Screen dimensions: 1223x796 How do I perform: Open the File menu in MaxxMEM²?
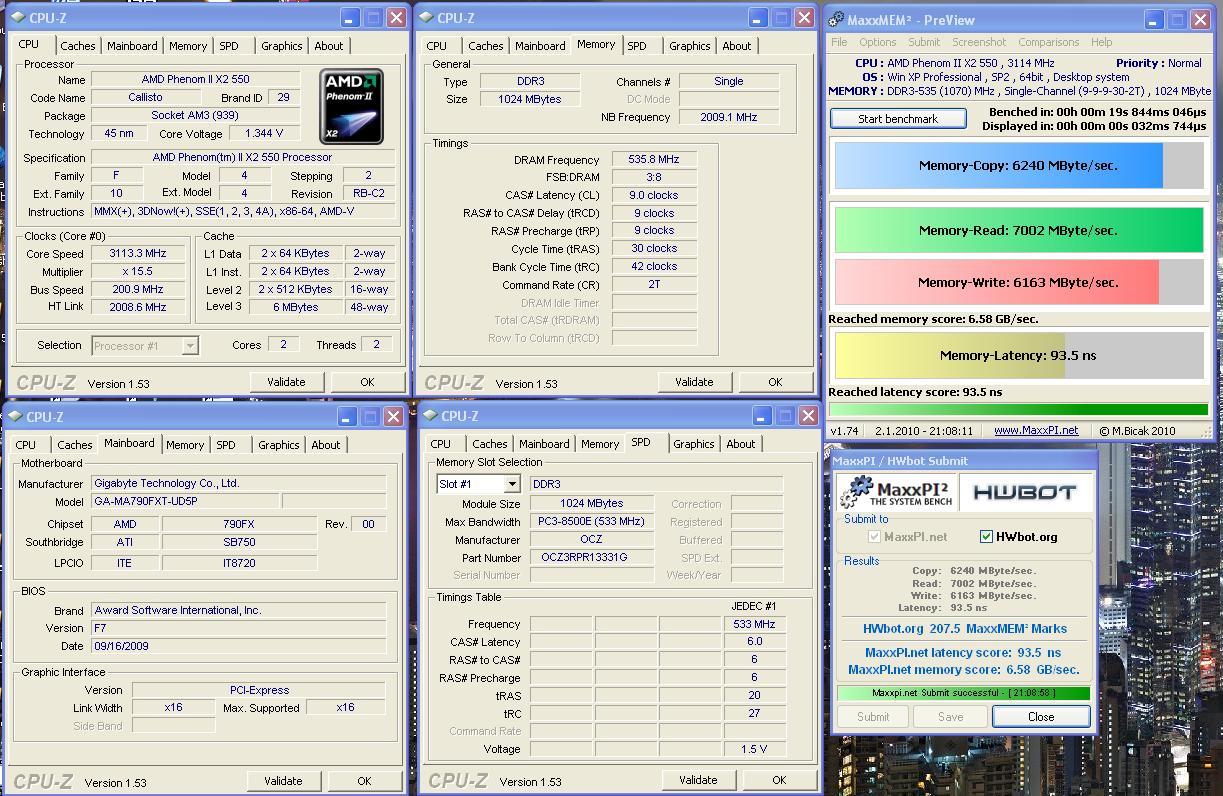(x=839, y=42)
